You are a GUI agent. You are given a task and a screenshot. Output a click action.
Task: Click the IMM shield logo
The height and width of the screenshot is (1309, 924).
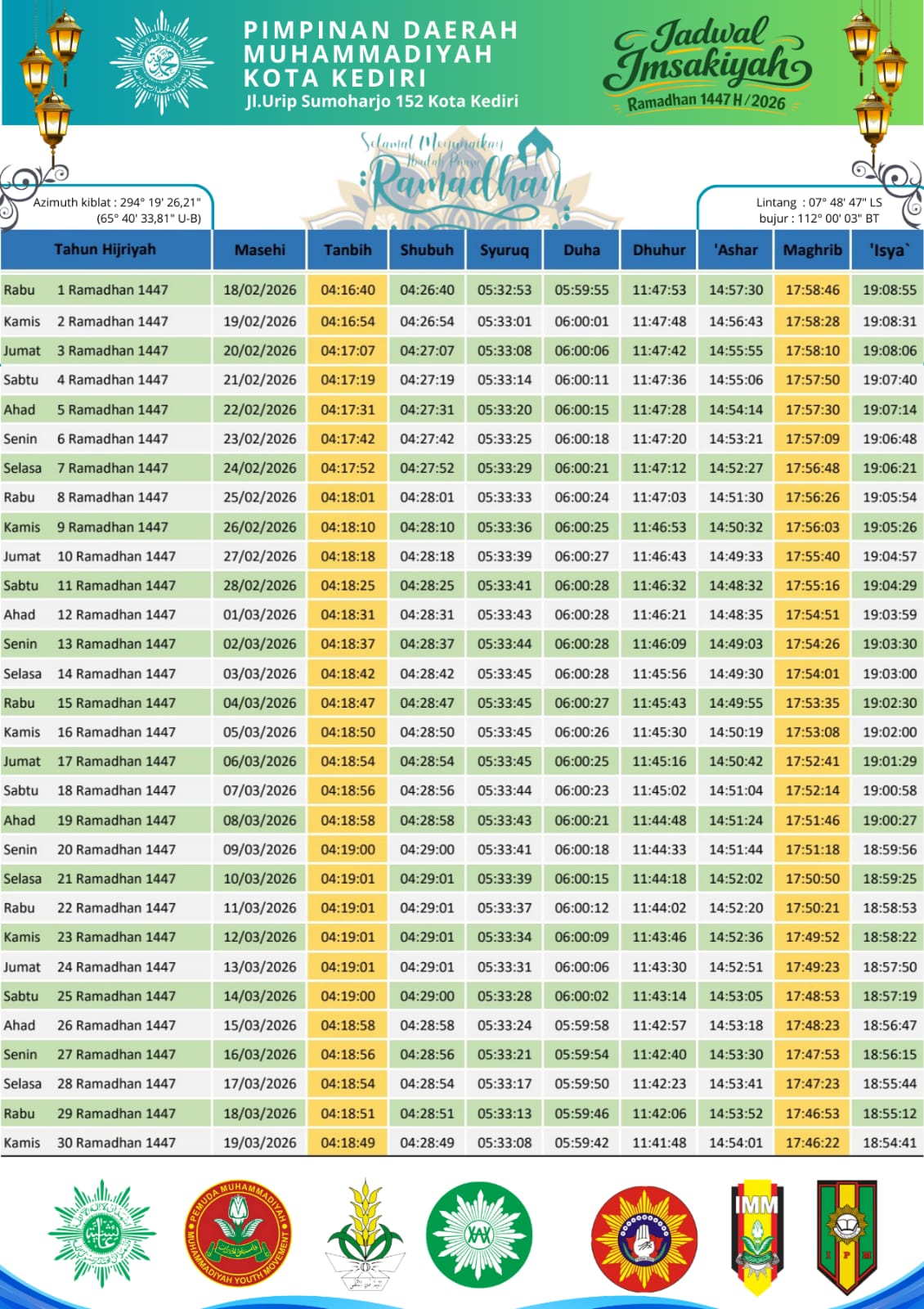pos(756,1237)
